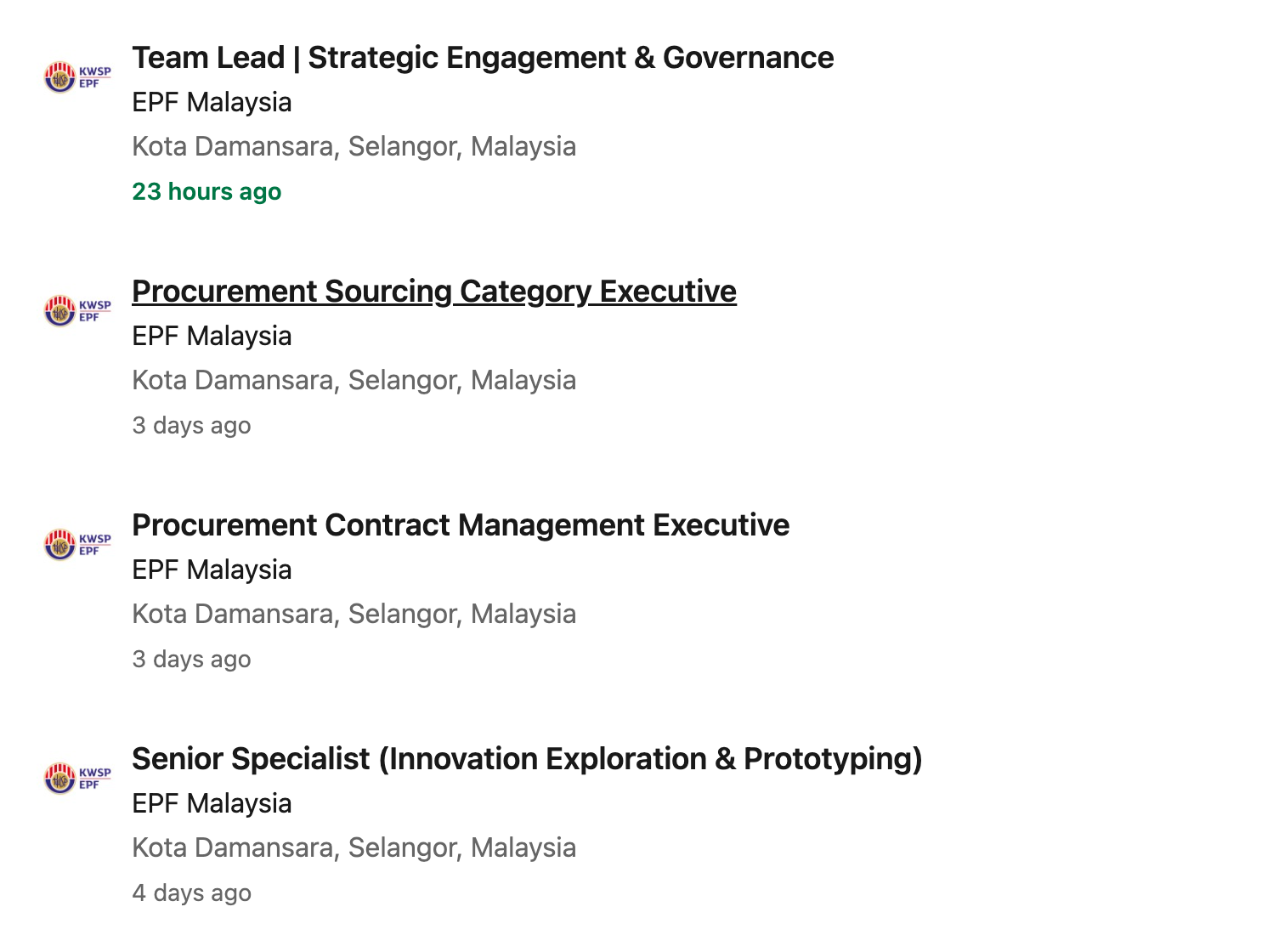The image size is (1273, 952).
Task: Click the KWSP logo beside Procurement Sourcing job
Action: click(x=77, y=311)
